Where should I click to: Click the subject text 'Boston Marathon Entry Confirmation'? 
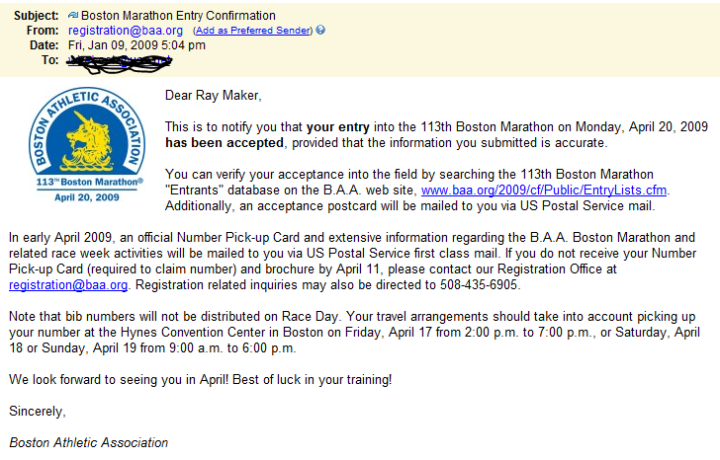click(178, 16)
